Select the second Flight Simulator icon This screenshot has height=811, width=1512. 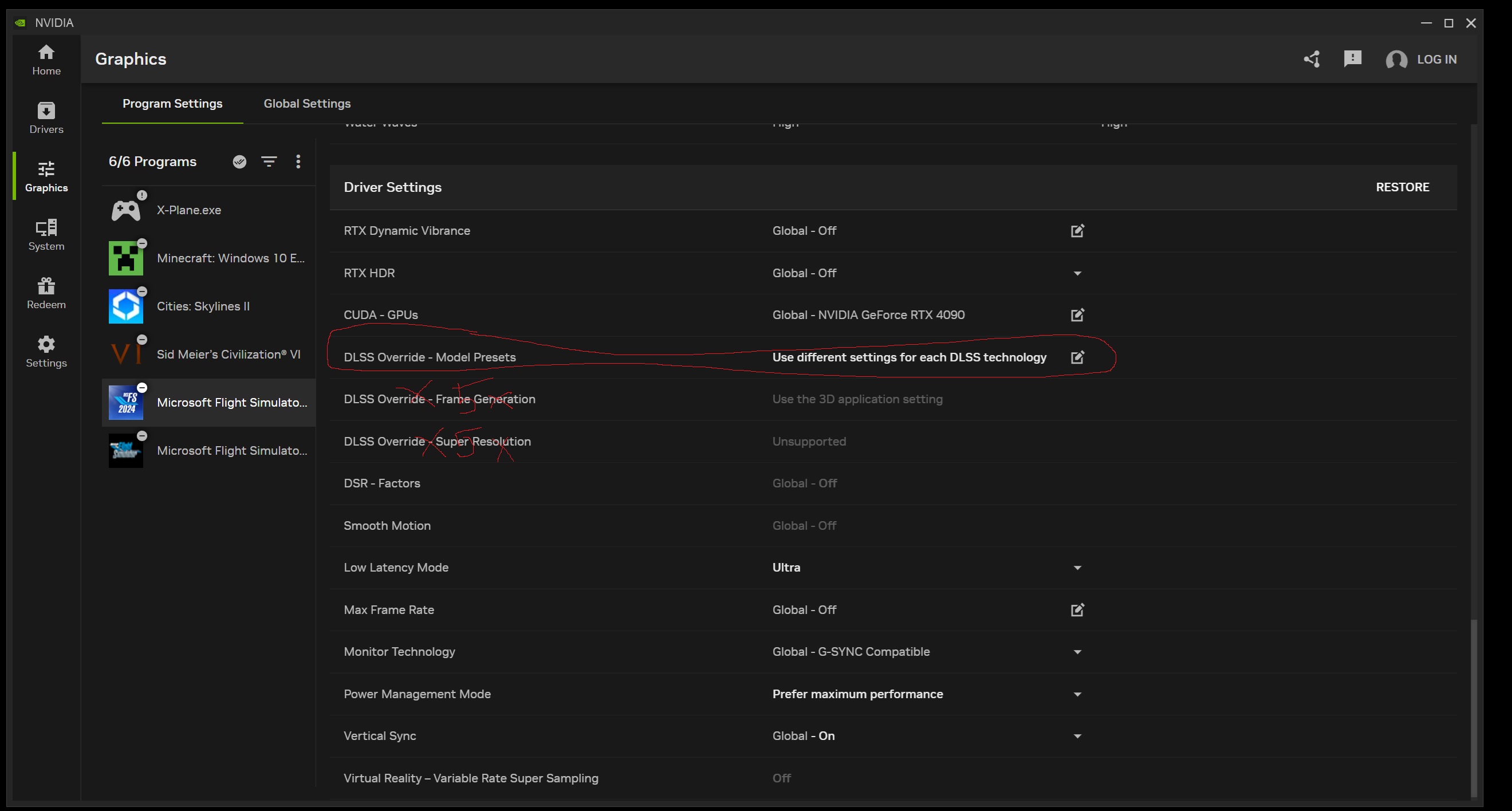pyautogui.click(x=125, y=451)
